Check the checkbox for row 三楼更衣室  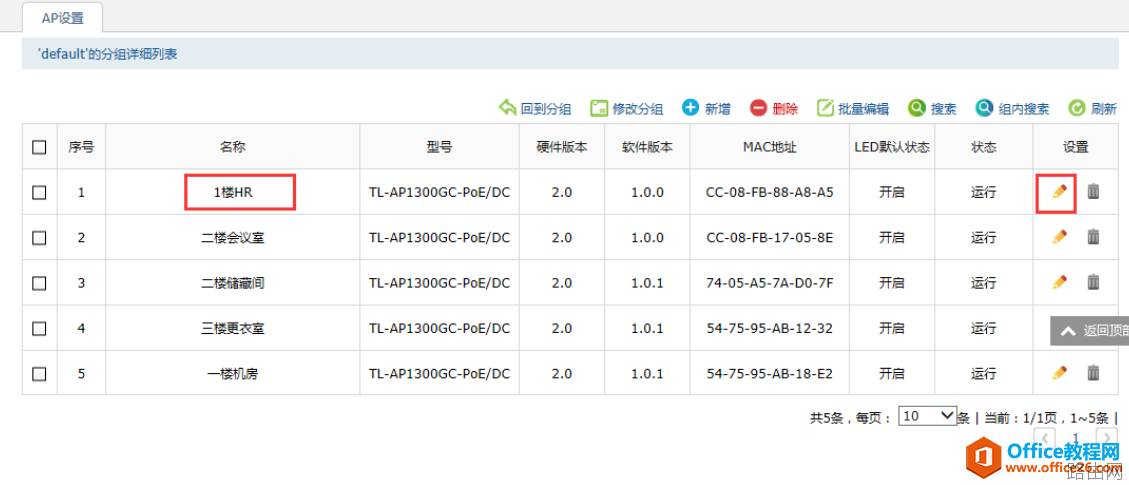(x=40, y=328)
